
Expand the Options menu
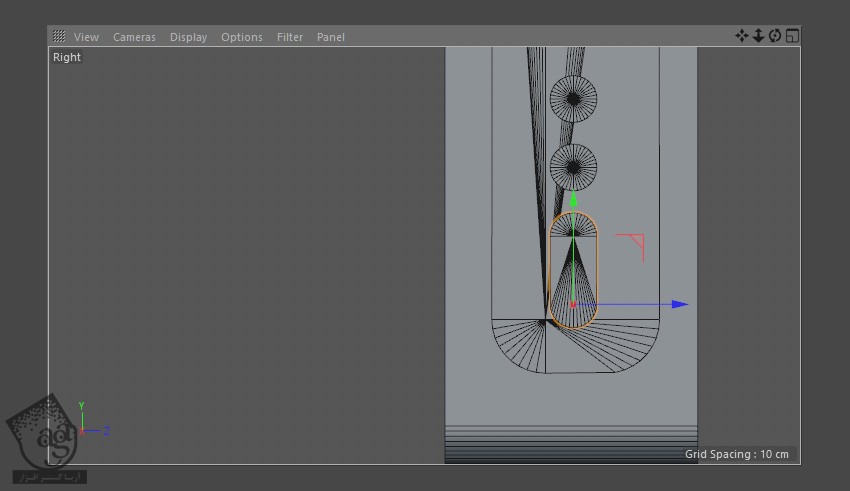[241, 37]
